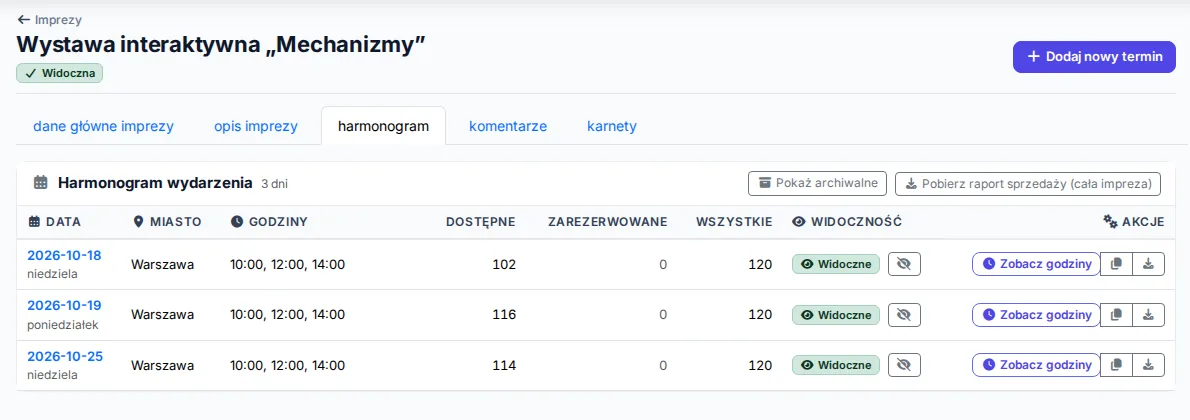Click the WSZYSTKIE column header
This screenshot has width=1190, height=420.
tap(734, 222)
